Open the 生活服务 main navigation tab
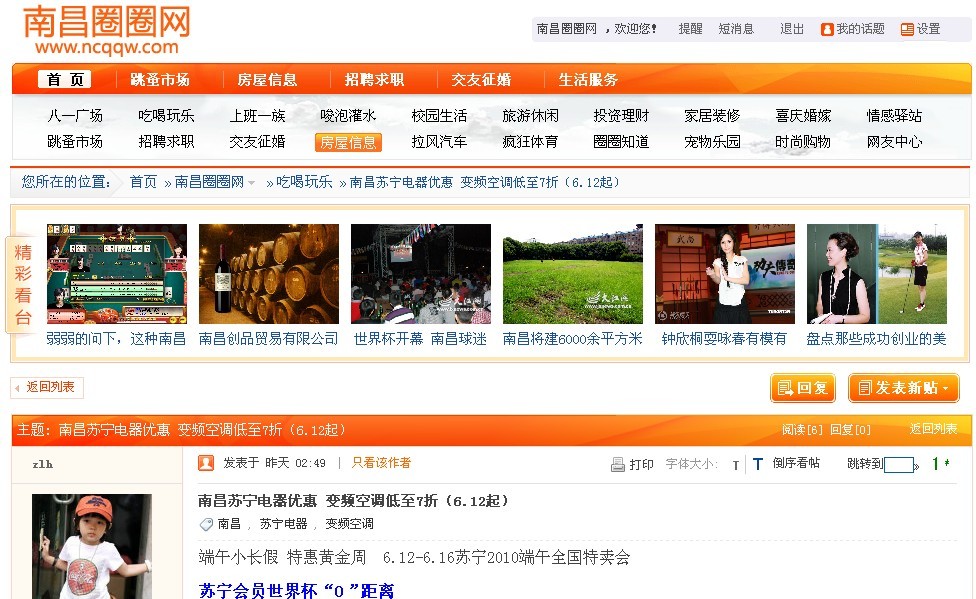Viewport: 976px width, 599px height. tap(588, 80)
